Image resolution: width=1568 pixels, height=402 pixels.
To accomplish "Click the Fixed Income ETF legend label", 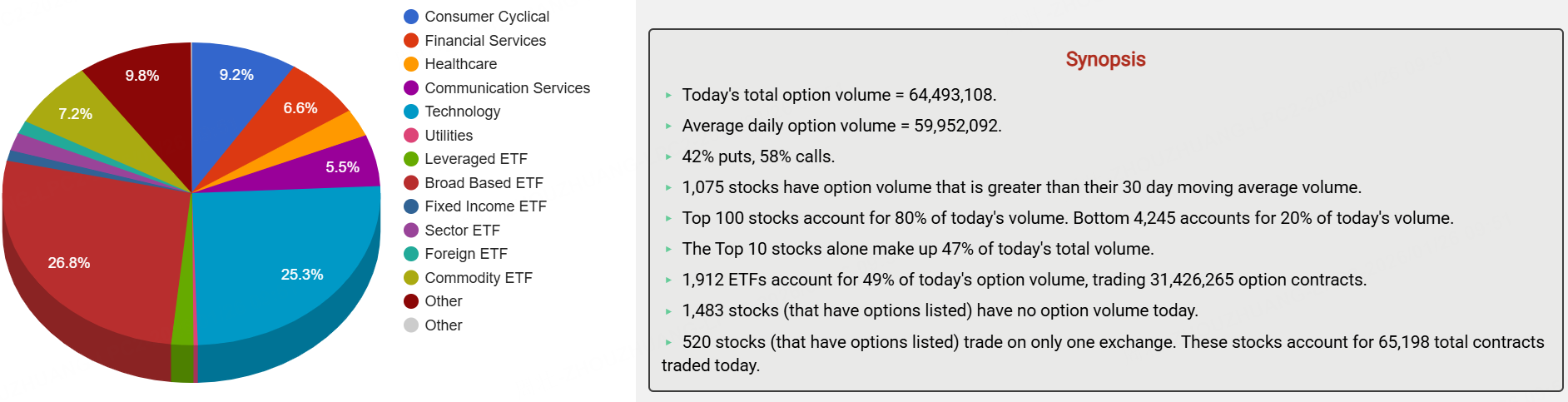I will tap(485, 206).
